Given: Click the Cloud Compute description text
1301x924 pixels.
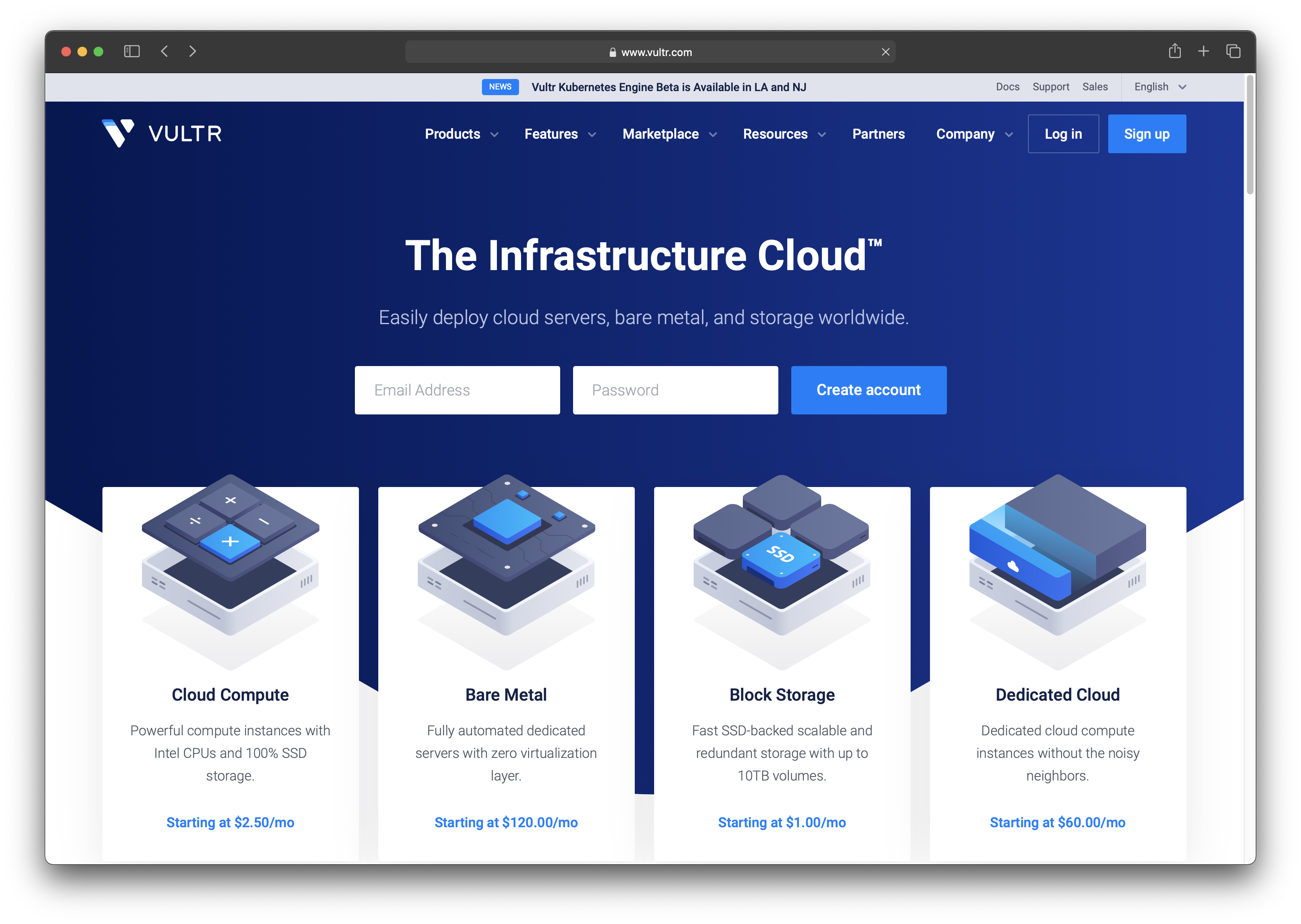Looking at the screenshot, I should tap(230, 753).
